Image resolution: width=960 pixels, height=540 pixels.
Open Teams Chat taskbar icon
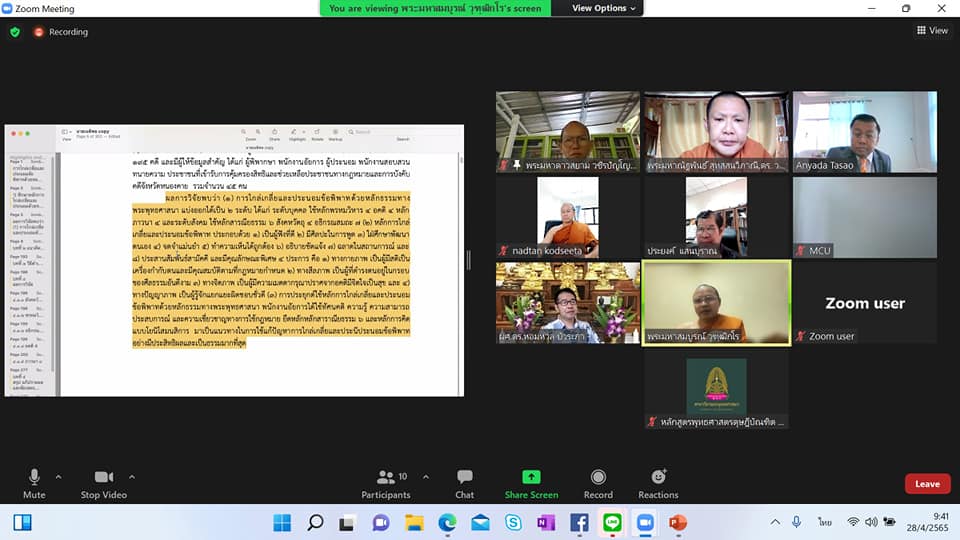coord(381,523)
